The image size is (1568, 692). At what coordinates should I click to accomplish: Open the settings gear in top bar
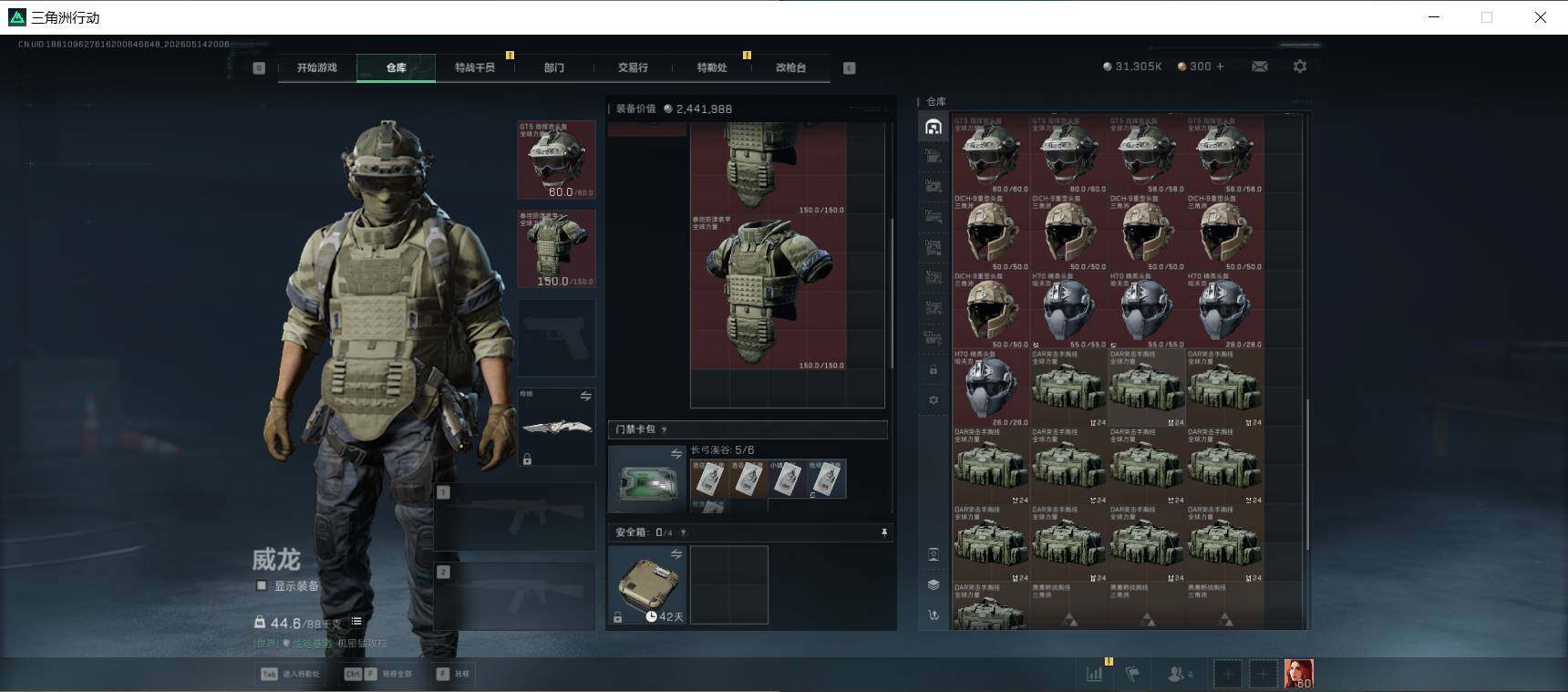(x=1300, y=67)
